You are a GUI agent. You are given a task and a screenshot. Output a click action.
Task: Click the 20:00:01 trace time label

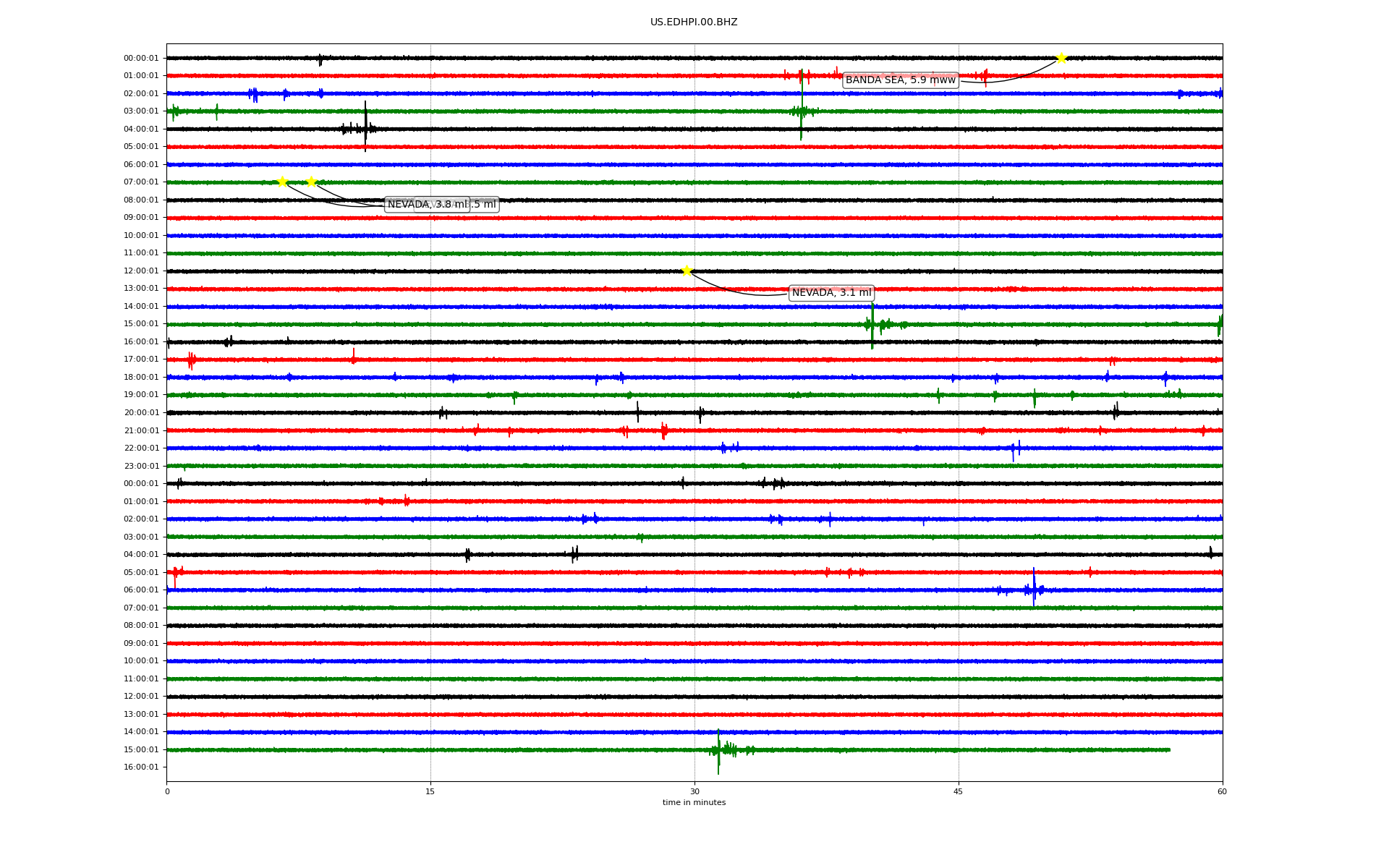coord(141,412)
